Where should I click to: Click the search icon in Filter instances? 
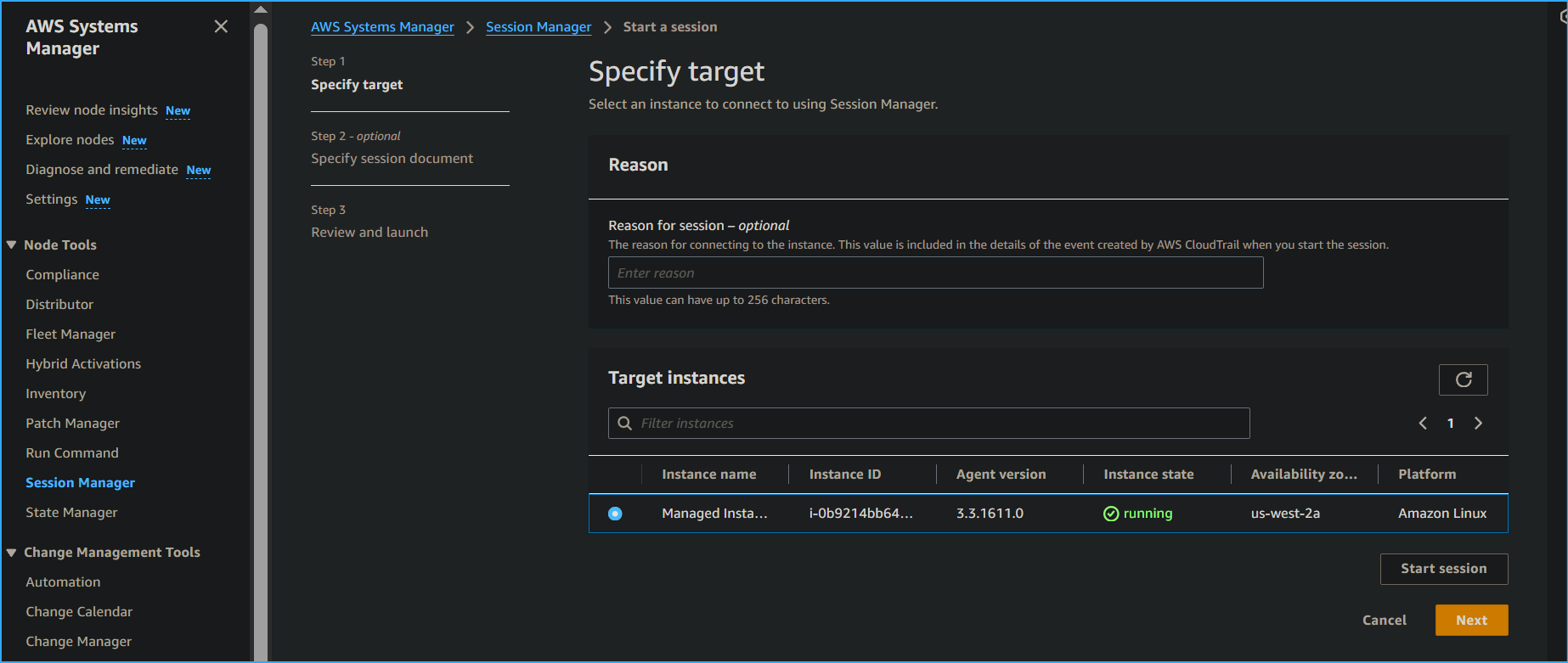[x=624, y=423]
